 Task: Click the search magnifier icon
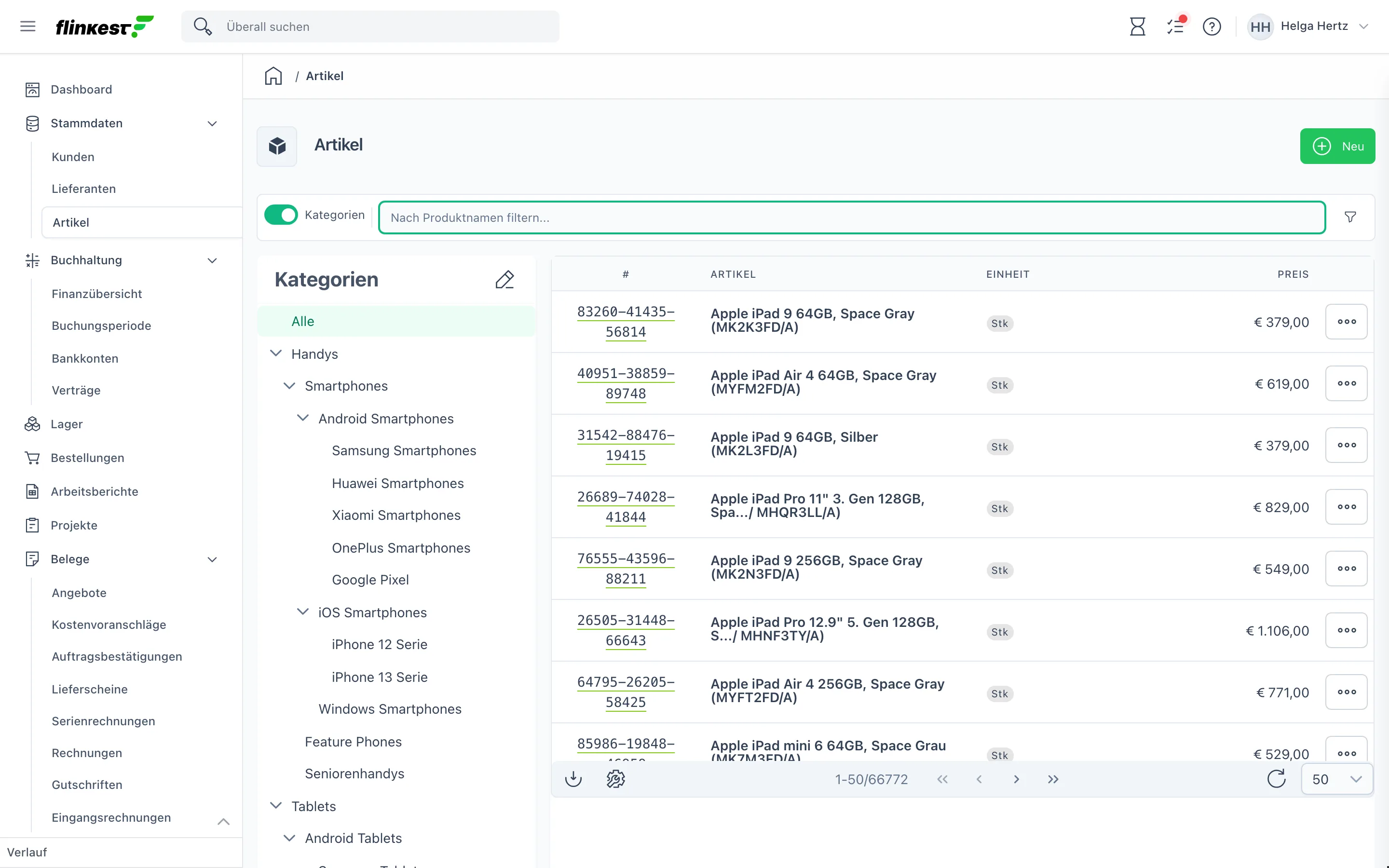(202, 27)
